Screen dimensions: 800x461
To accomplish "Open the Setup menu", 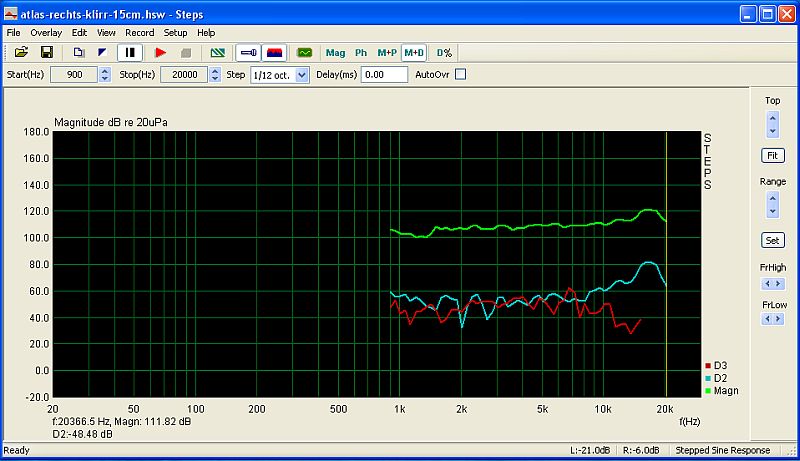I will (x=175, y=33).
